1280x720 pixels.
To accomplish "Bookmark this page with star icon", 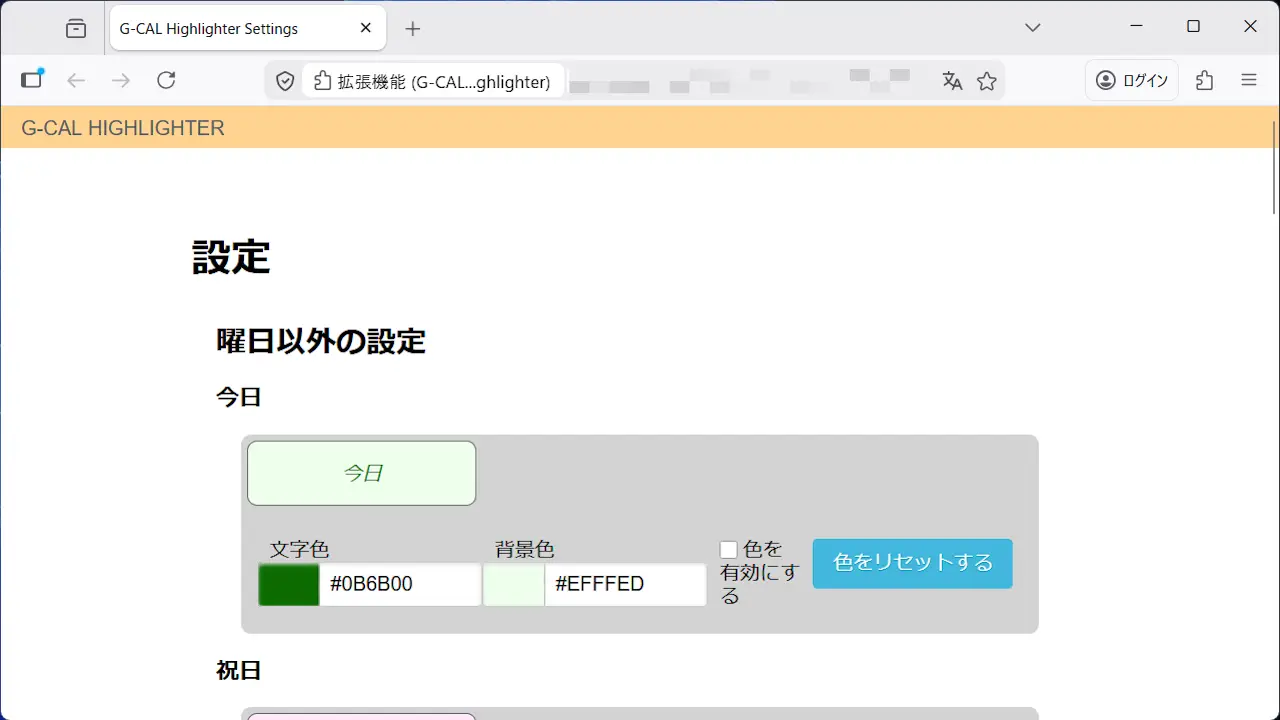I will tap(987, 81).
